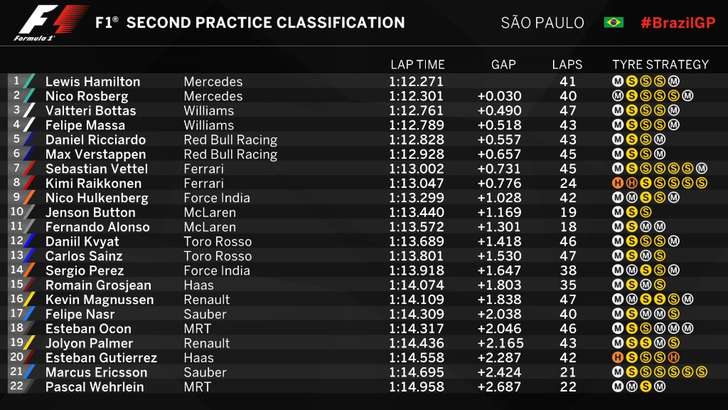This screenshot has height=410, width=728.
Task: Click last tyre icon in Vettel's row
Action: [703, 169]
